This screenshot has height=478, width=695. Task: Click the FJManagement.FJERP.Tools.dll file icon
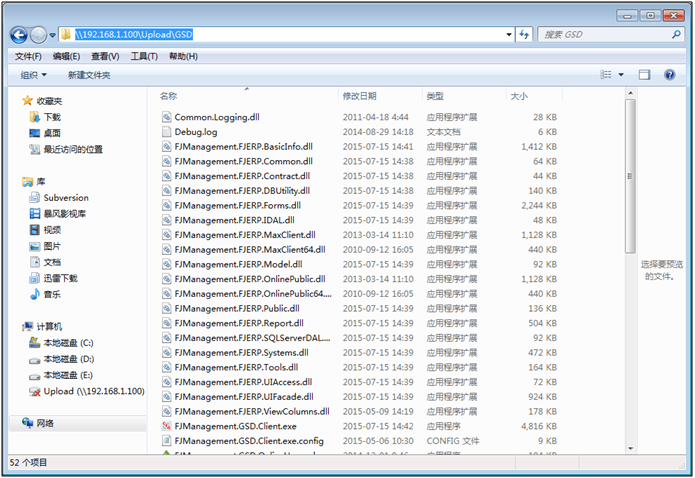(x=166, y=367)
